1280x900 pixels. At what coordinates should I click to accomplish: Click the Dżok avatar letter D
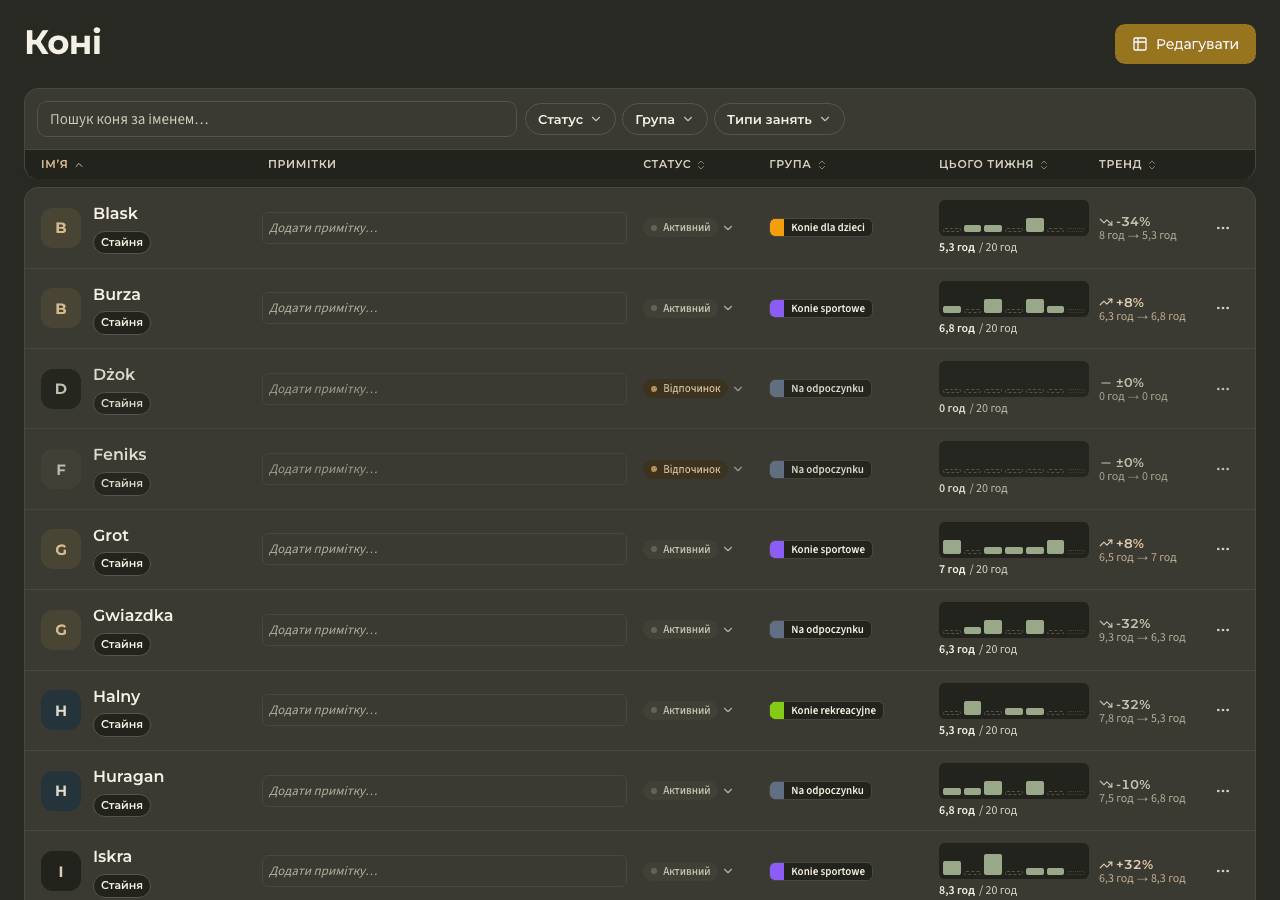61,389
